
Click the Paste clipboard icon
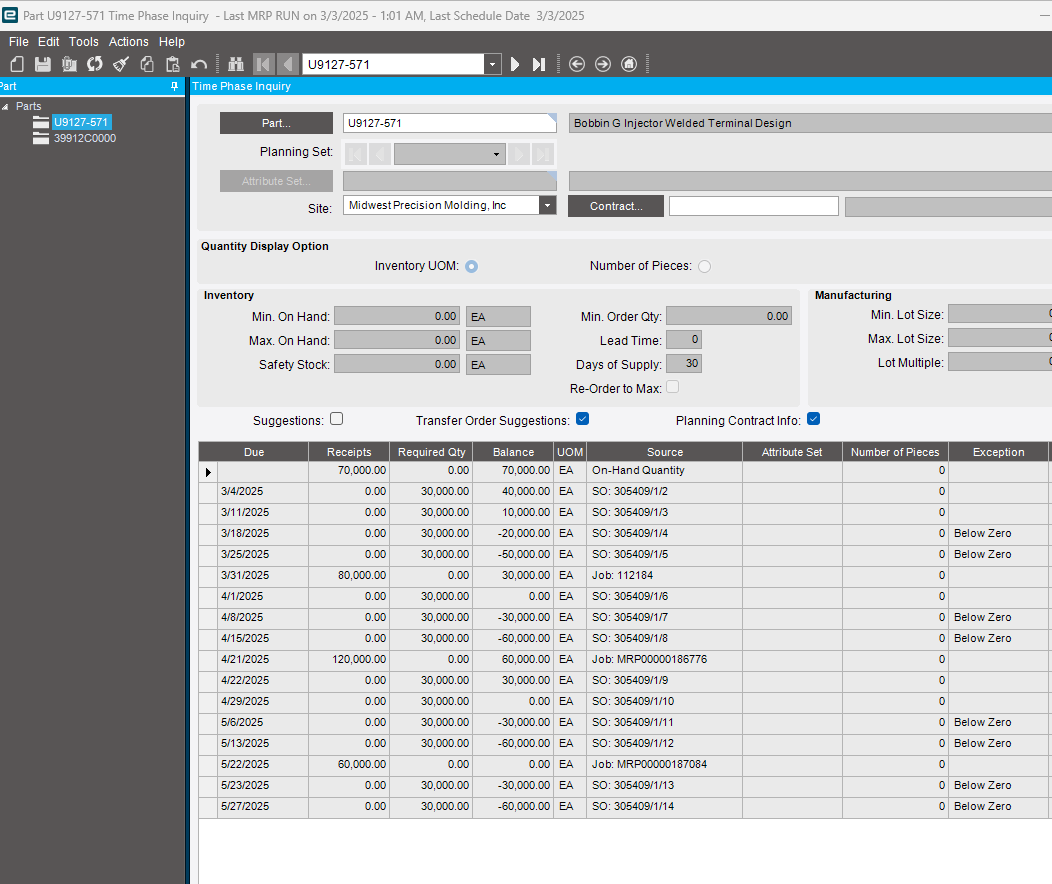[173, 64]
